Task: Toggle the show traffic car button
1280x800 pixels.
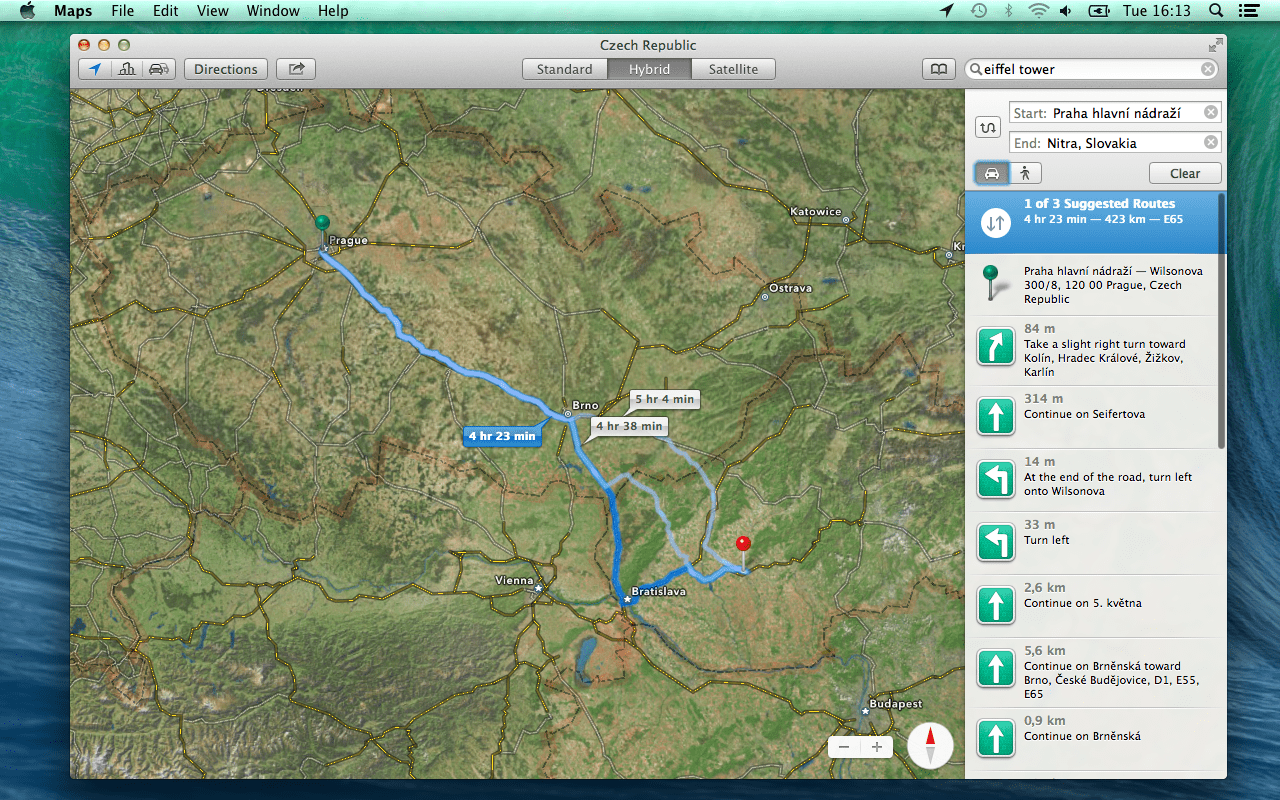Action: point(159,69)
